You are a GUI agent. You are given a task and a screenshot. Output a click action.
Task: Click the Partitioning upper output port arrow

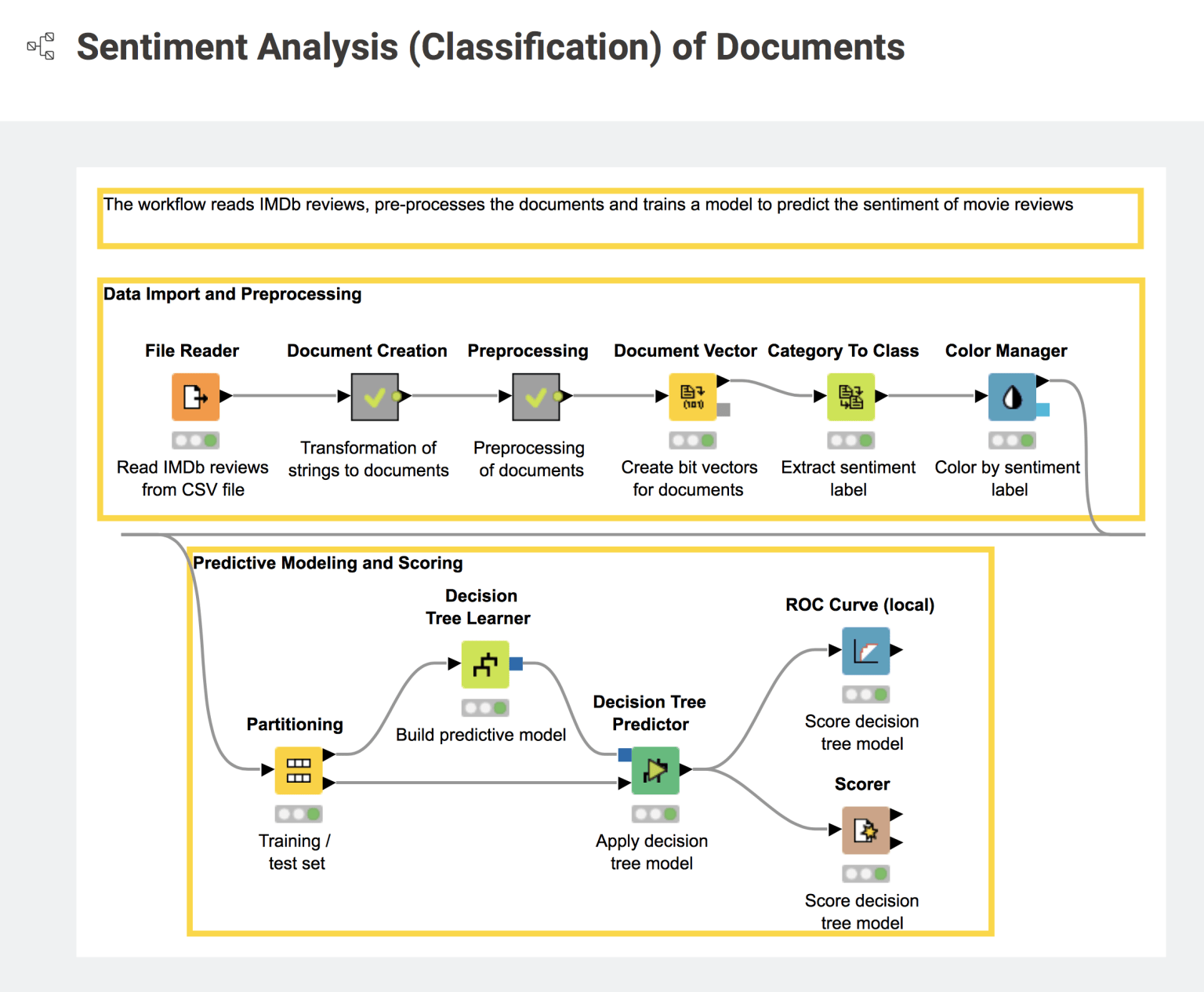pos(329,754)
